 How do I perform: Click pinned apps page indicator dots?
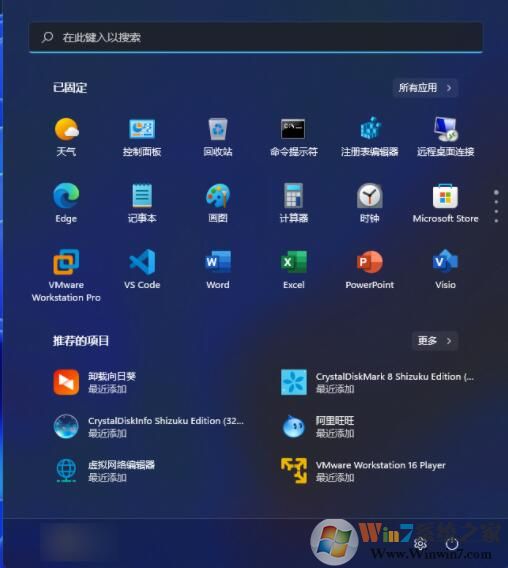pos(496,206)
